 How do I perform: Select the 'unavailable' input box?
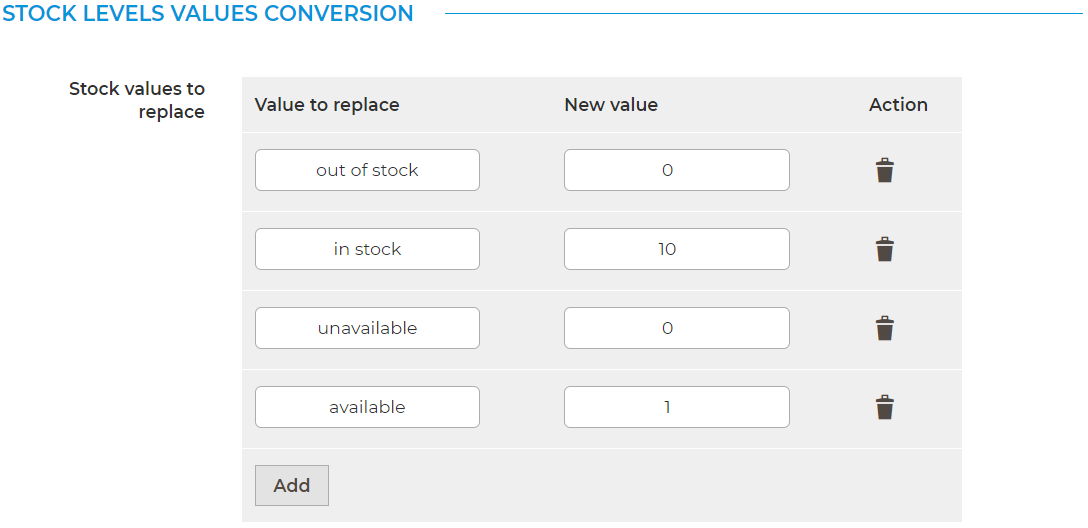tap(367, 328)
